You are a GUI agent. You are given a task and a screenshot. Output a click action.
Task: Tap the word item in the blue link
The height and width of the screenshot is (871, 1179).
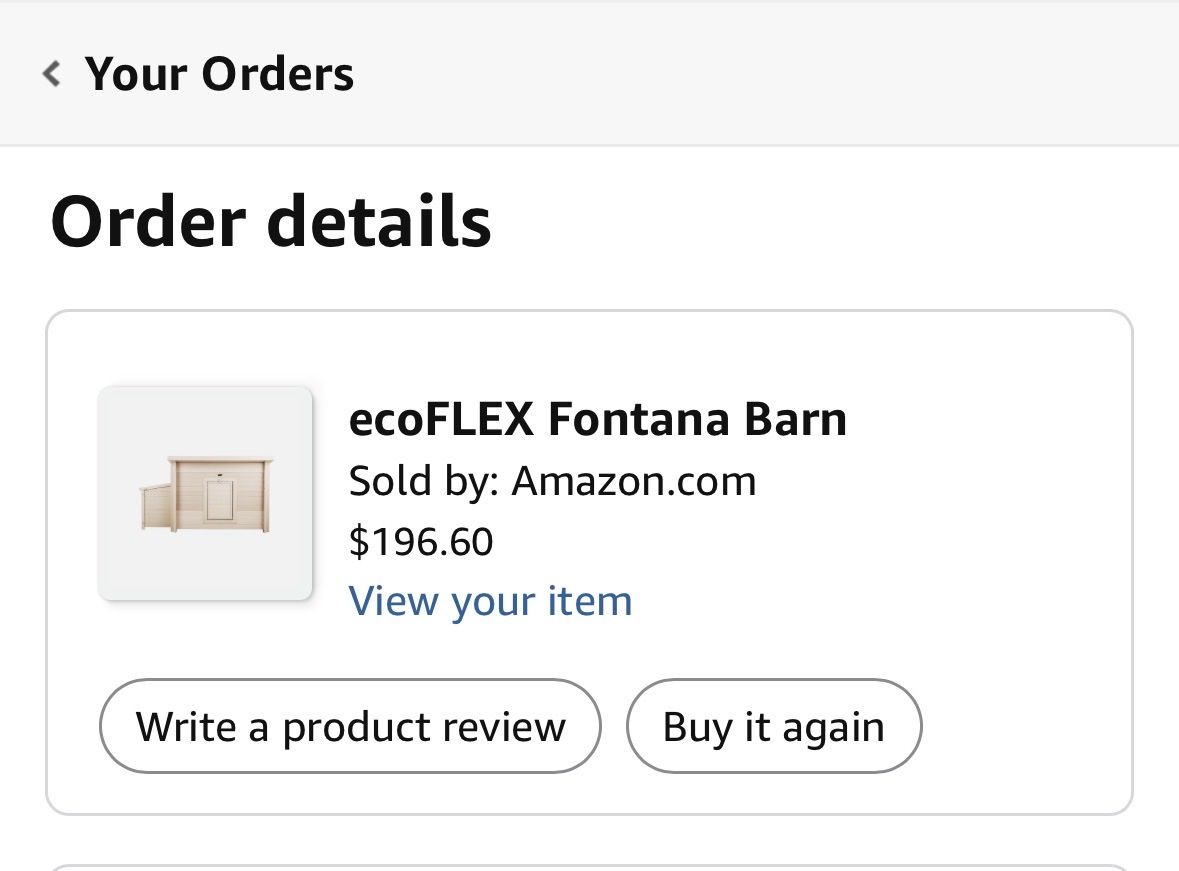pos(590,601)
